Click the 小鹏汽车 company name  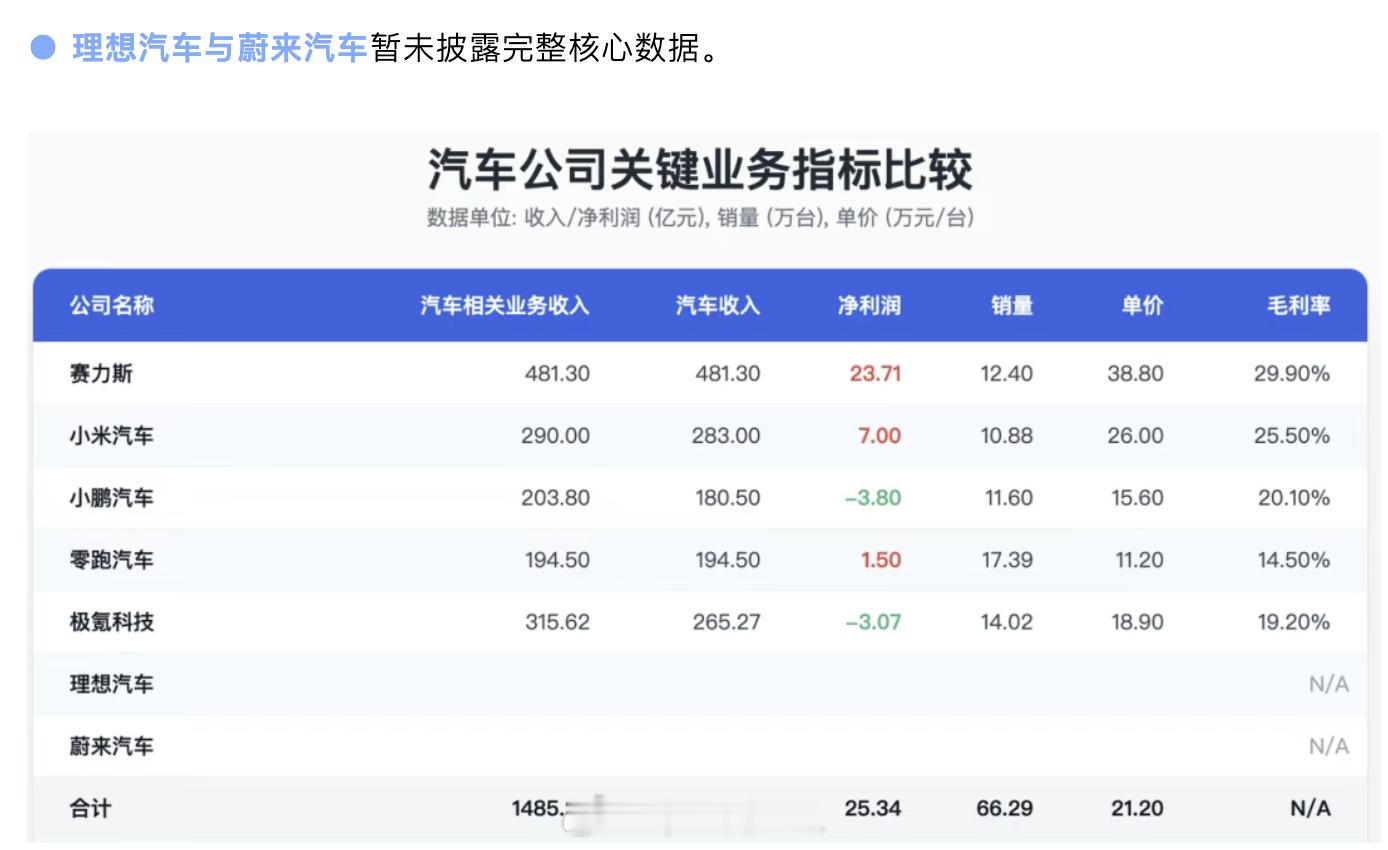(x=112, y=498)
